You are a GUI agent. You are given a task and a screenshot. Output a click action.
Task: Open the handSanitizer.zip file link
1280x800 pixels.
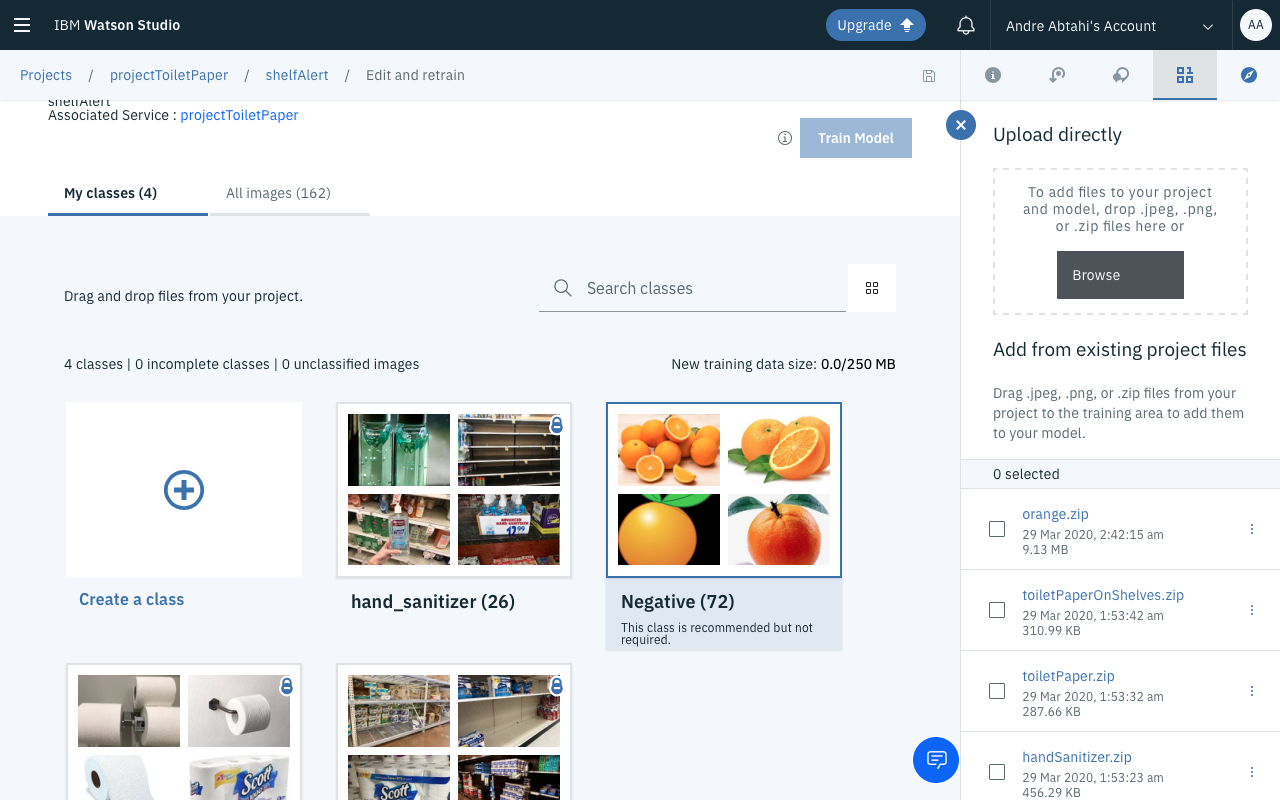tap(1077, 757)
